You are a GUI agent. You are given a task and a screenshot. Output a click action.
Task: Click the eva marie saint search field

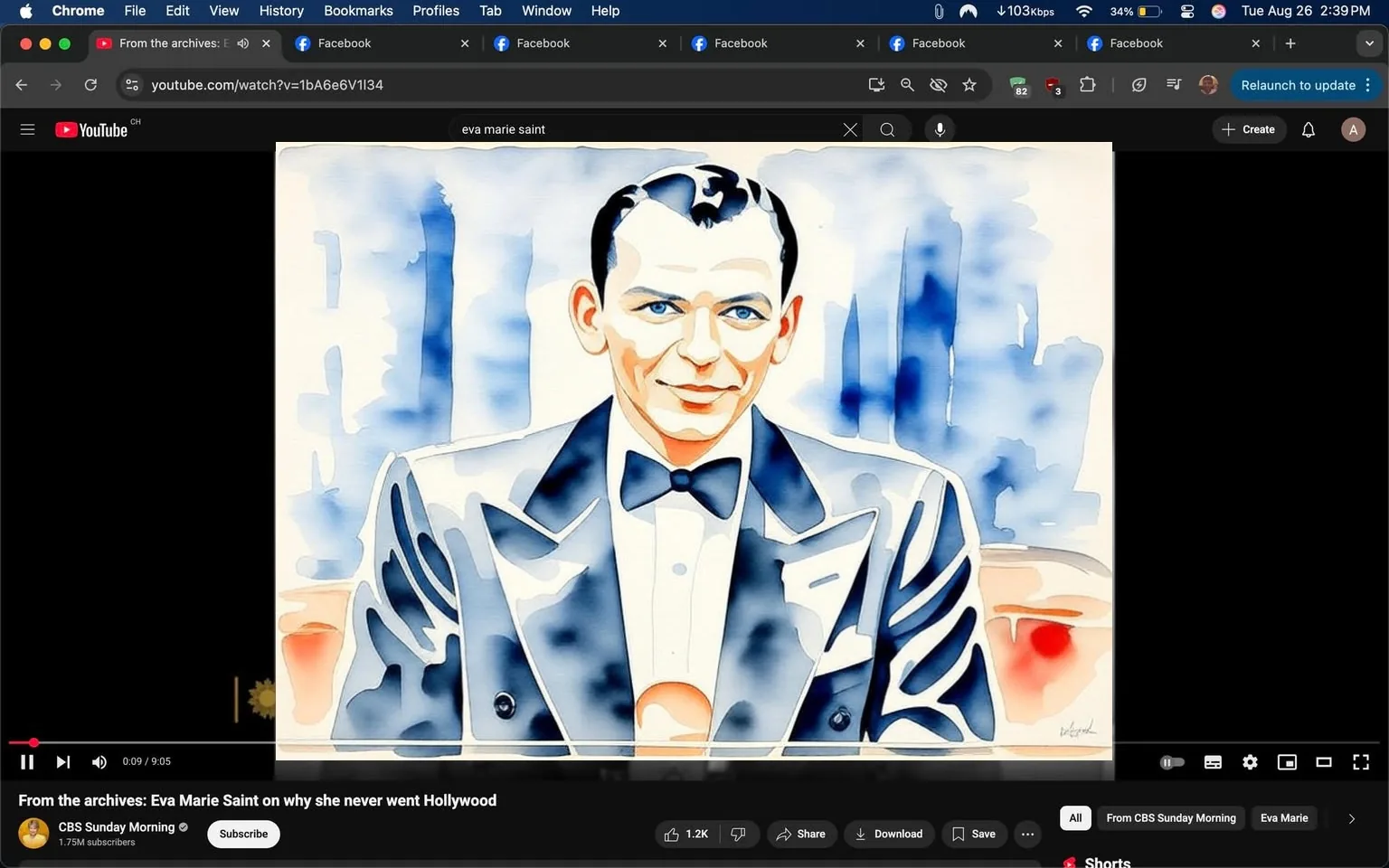coord(633,129)
